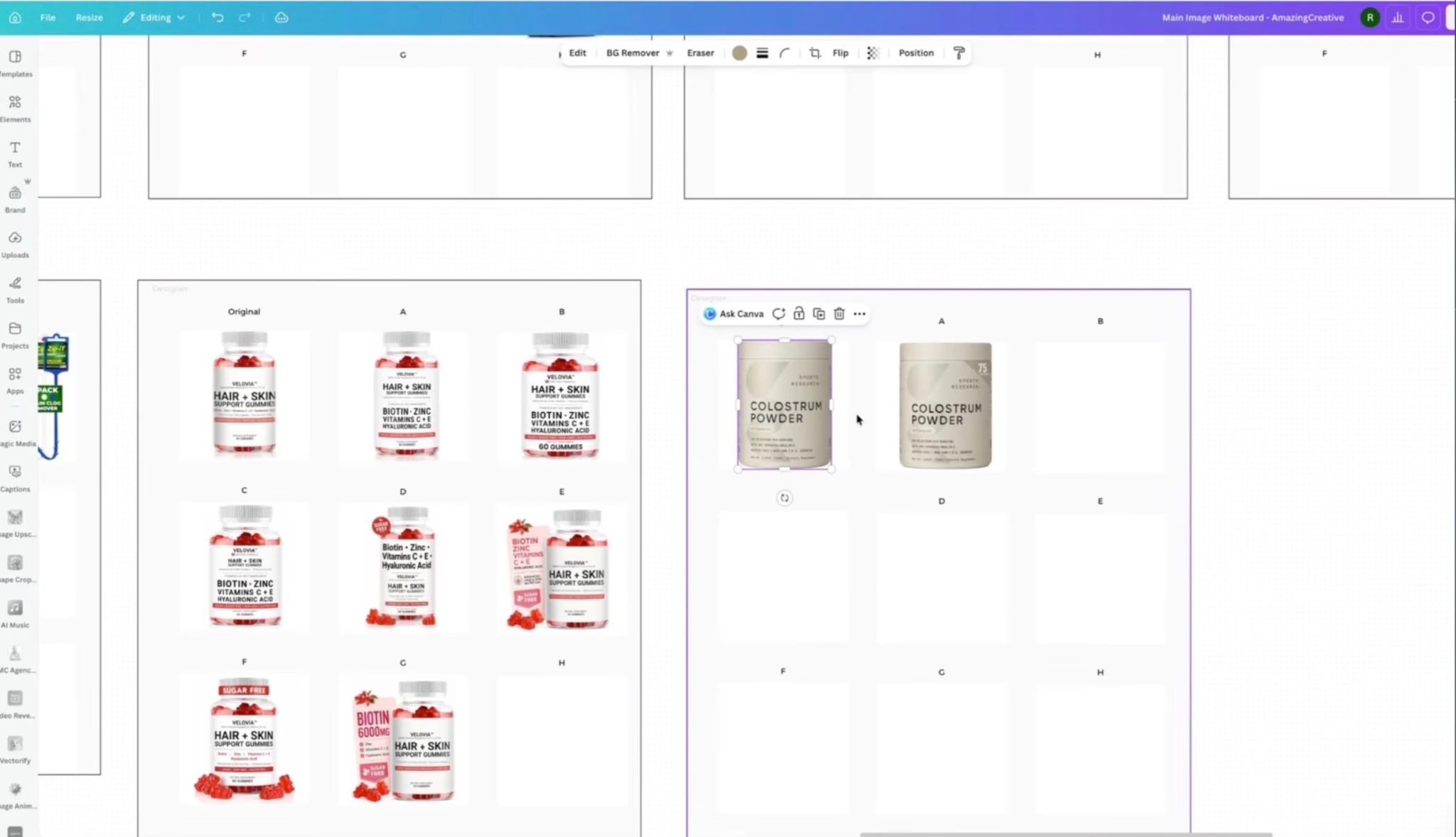Image resolution: width=1456 pixels, height=837 pixels.
Task: Open the Elements sidebar panel
Action: 15,109
